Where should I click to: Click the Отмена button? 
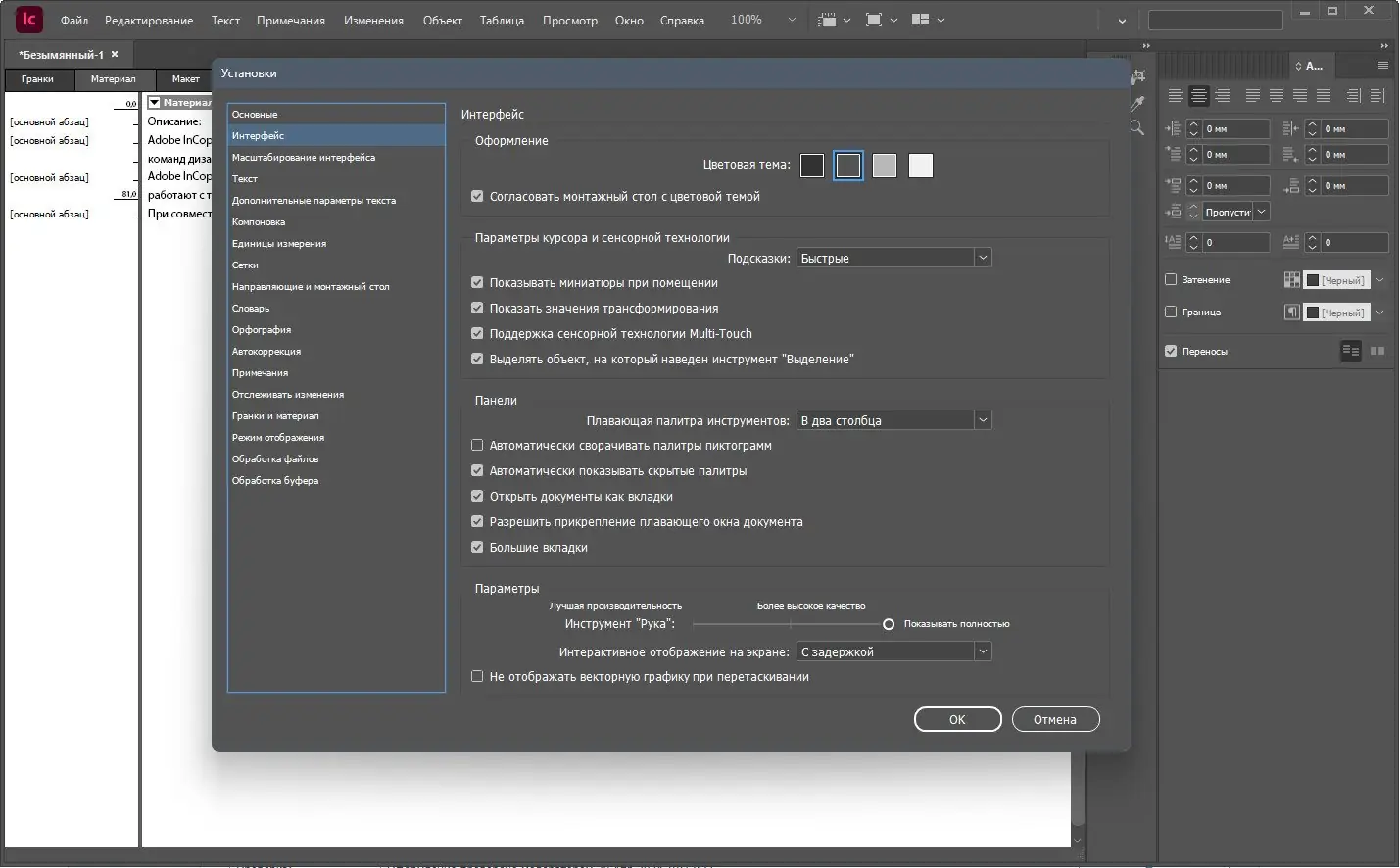pyautogui.click(x=1055, y=719)
